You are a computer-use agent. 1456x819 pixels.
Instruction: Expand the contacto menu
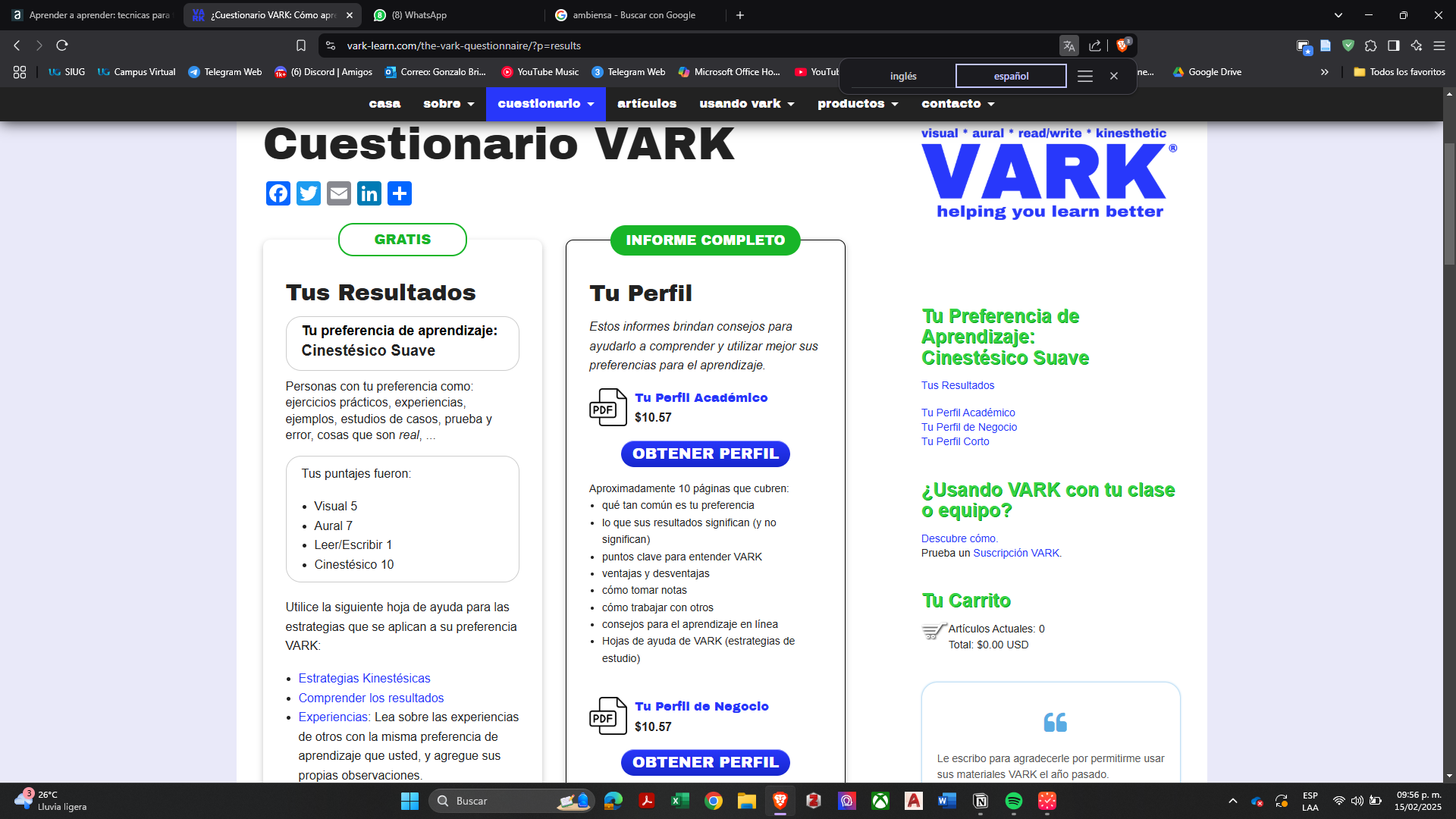[958, 104]
